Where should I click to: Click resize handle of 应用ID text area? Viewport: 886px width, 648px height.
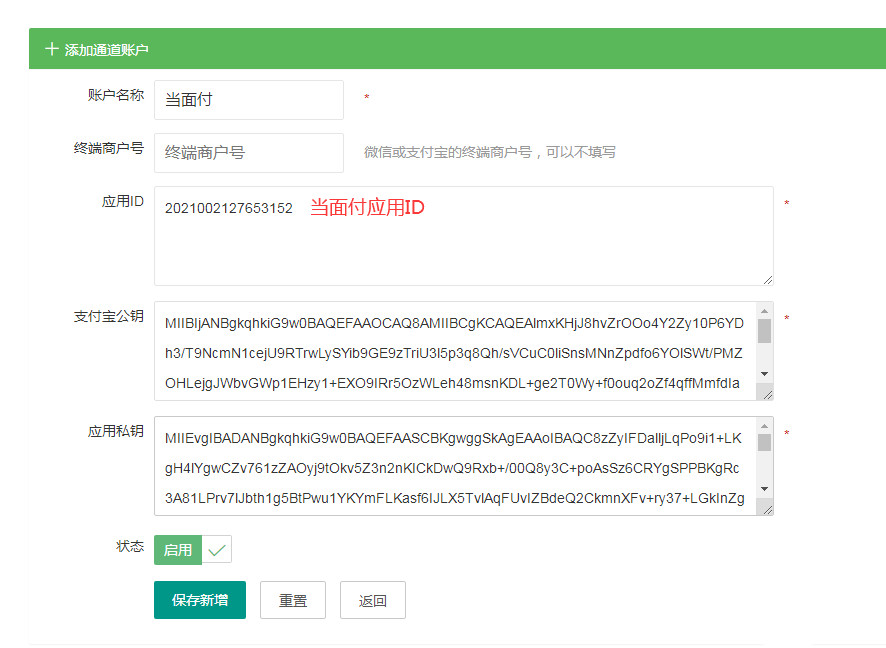click(x=767, y=279)
